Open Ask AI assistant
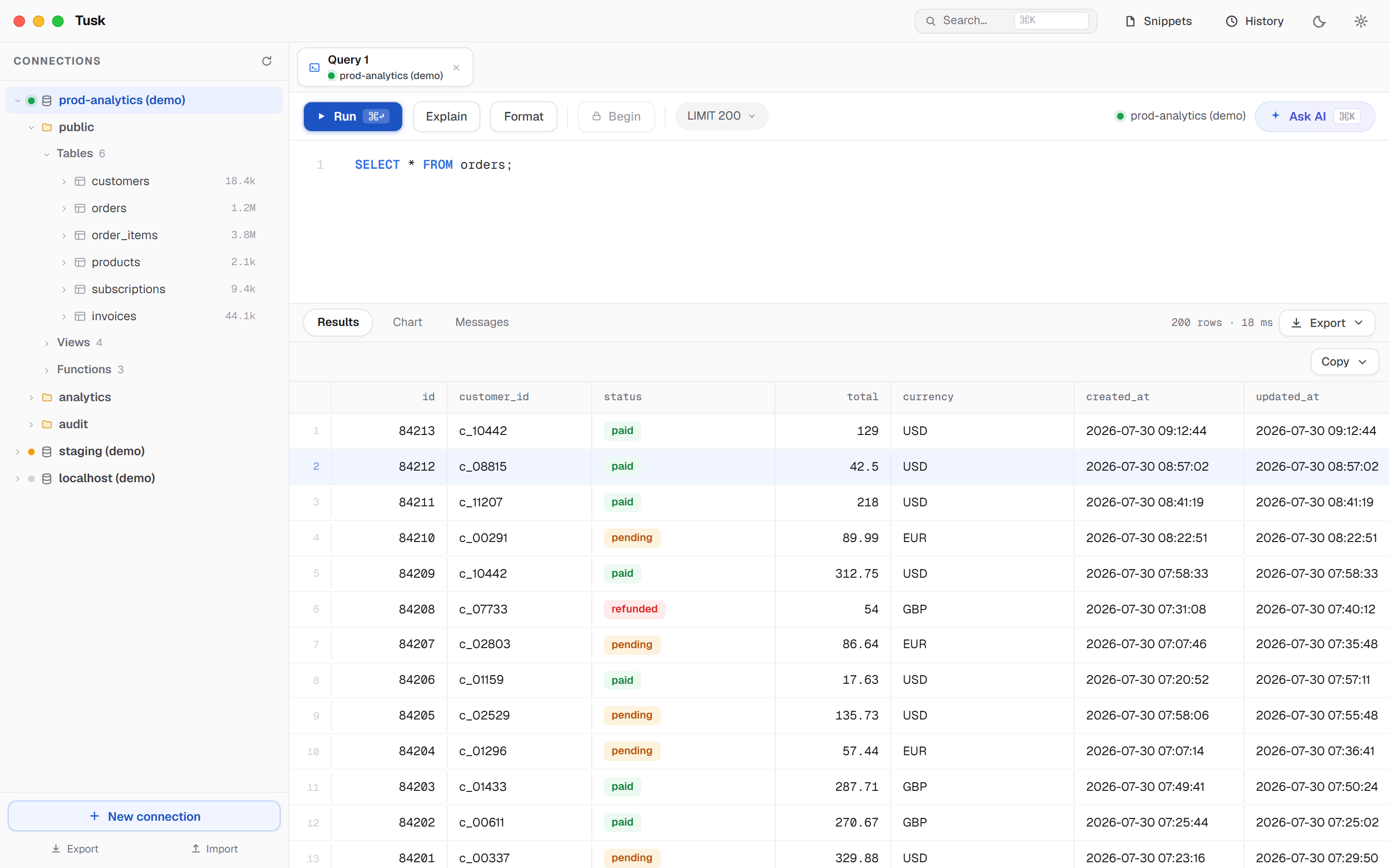This screenshot has width=1389, height=868. (x=1314, y=117)
